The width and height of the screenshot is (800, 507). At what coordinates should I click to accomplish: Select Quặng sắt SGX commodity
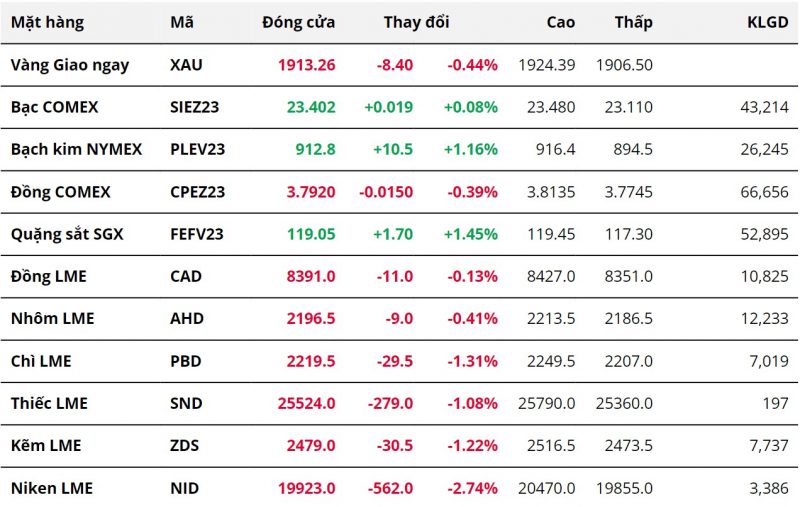(65, 234)
